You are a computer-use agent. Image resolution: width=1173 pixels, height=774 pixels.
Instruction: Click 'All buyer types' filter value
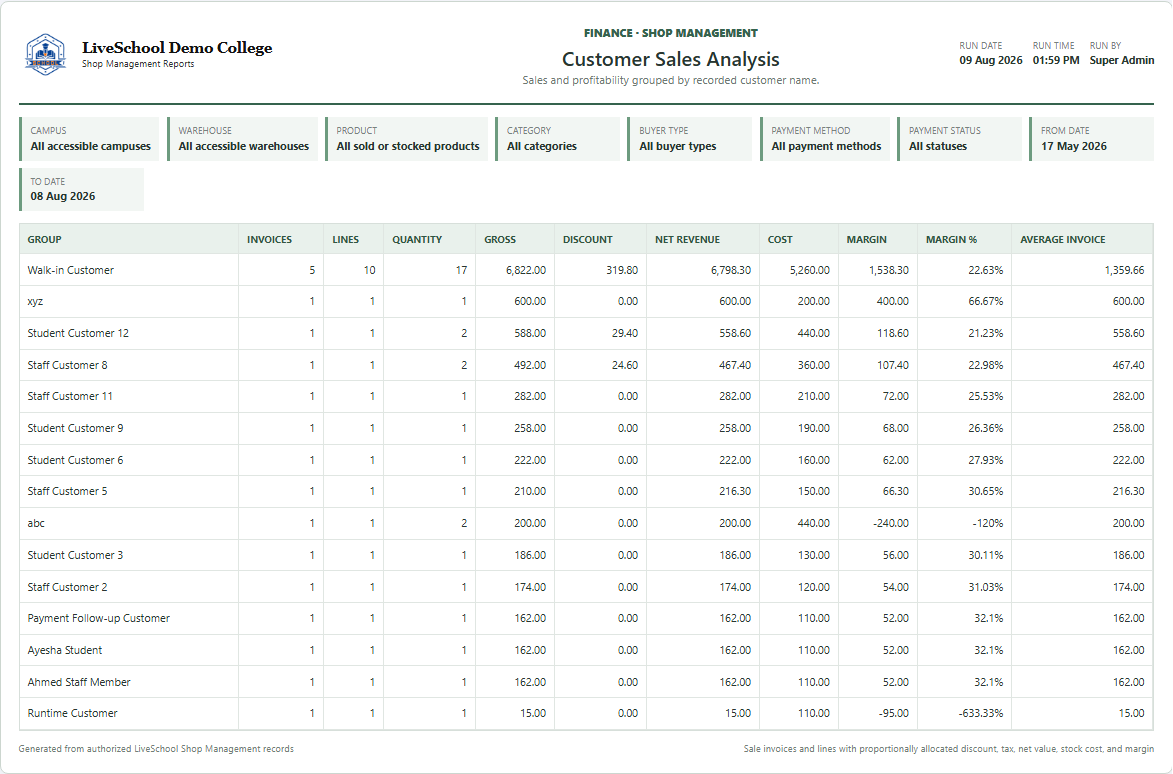pos(678,147)
